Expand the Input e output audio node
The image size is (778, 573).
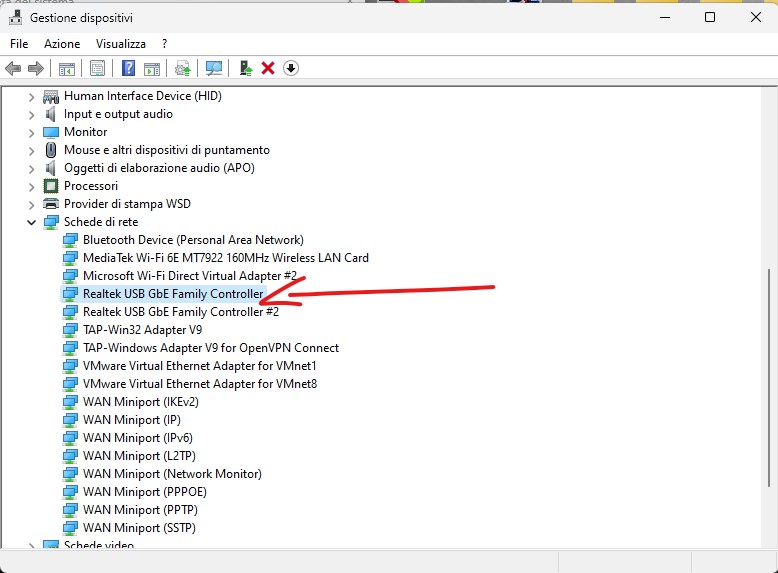click(x=31, y=115)
